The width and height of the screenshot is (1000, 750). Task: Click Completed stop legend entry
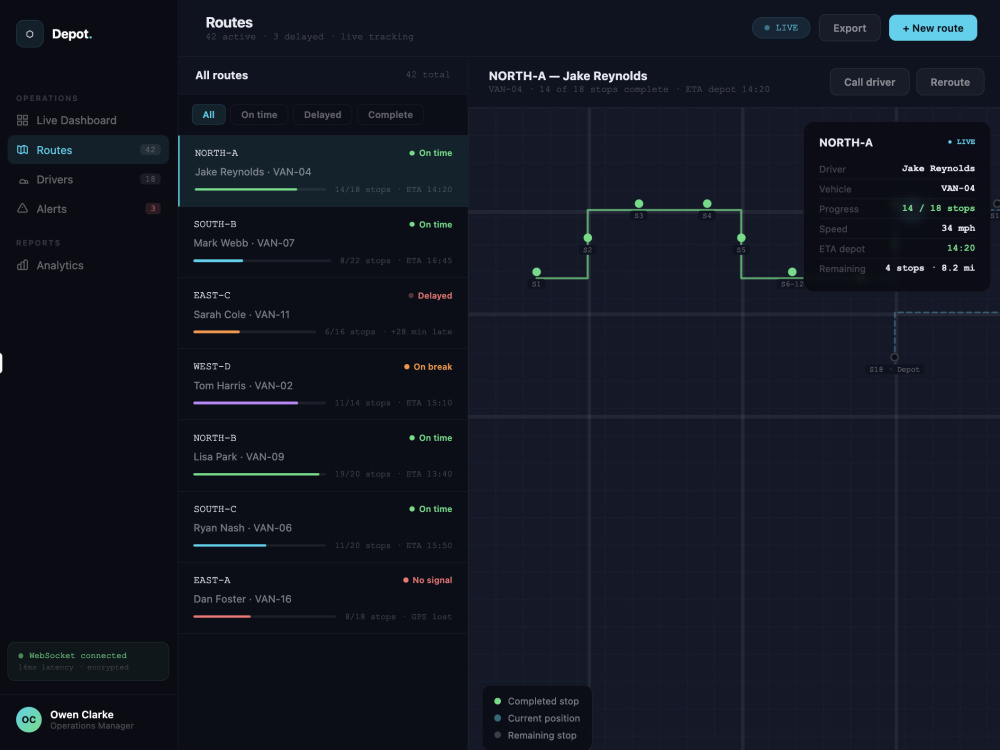click(536, 701)
